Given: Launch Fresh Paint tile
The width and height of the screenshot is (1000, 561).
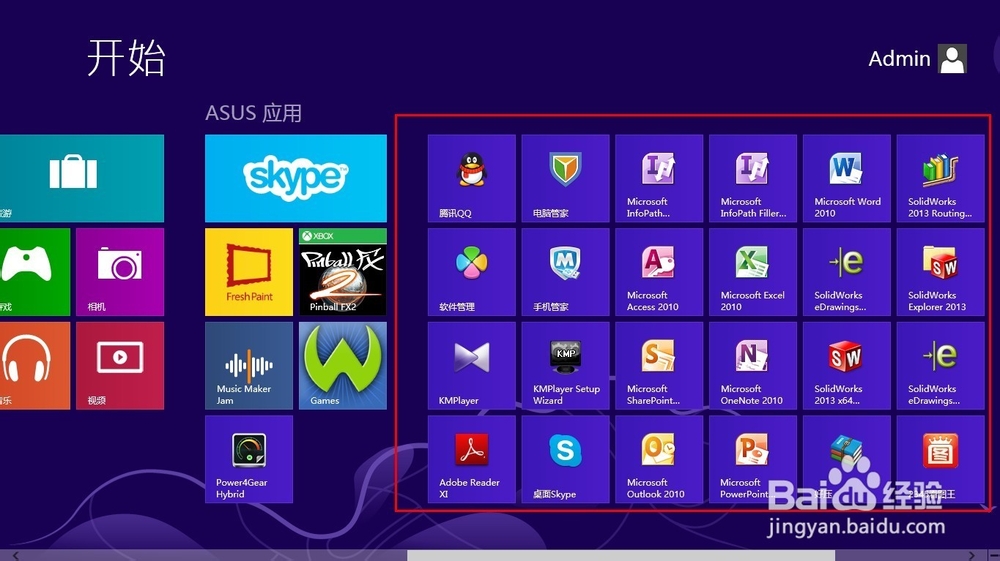Looking at the screenshot, I should point(249,272).
